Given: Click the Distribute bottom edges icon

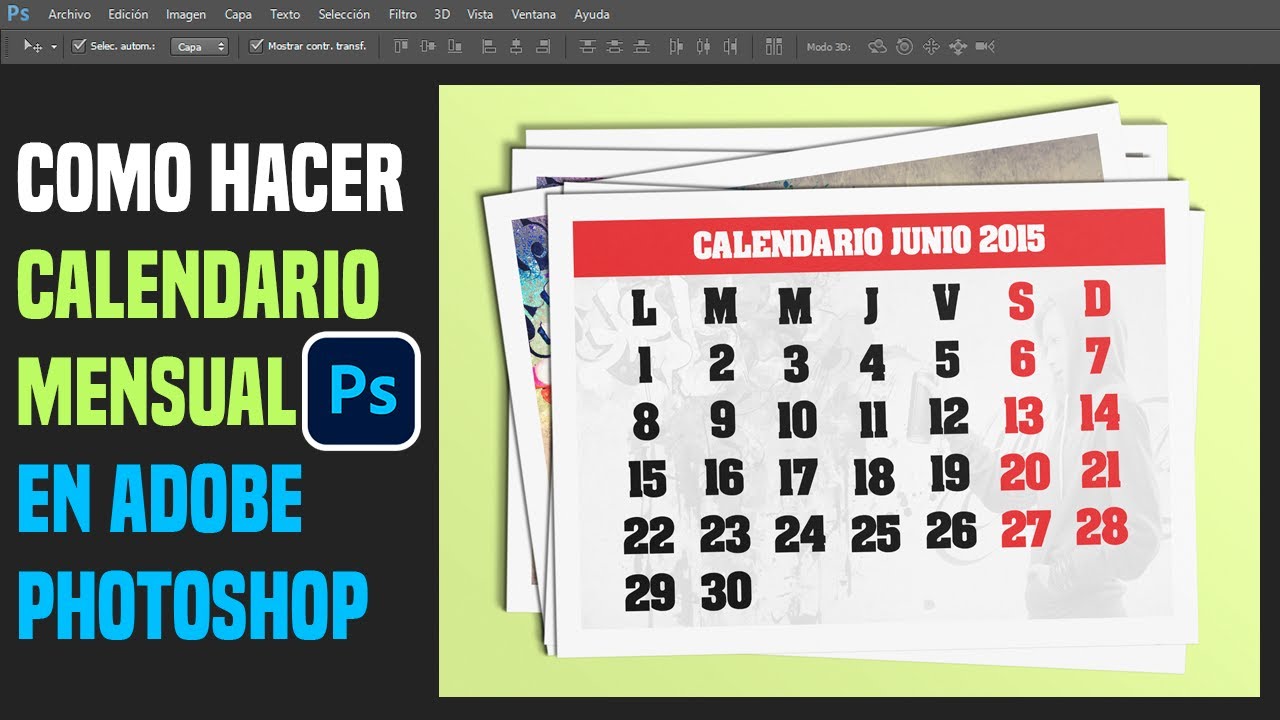Looking at the screenshot, I should pyautogui.click(x=642, y=46).
